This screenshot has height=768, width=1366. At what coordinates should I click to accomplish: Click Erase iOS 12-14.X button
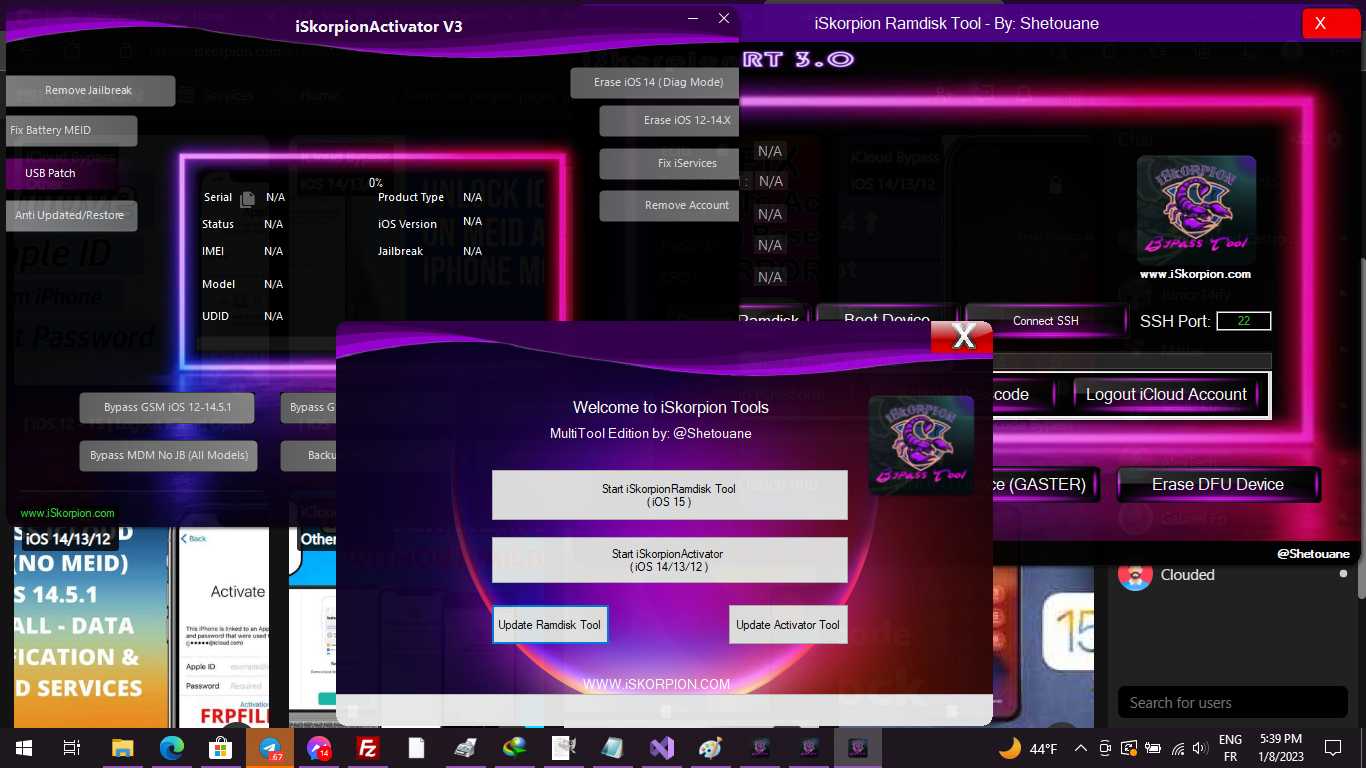[x=670, y=120]
